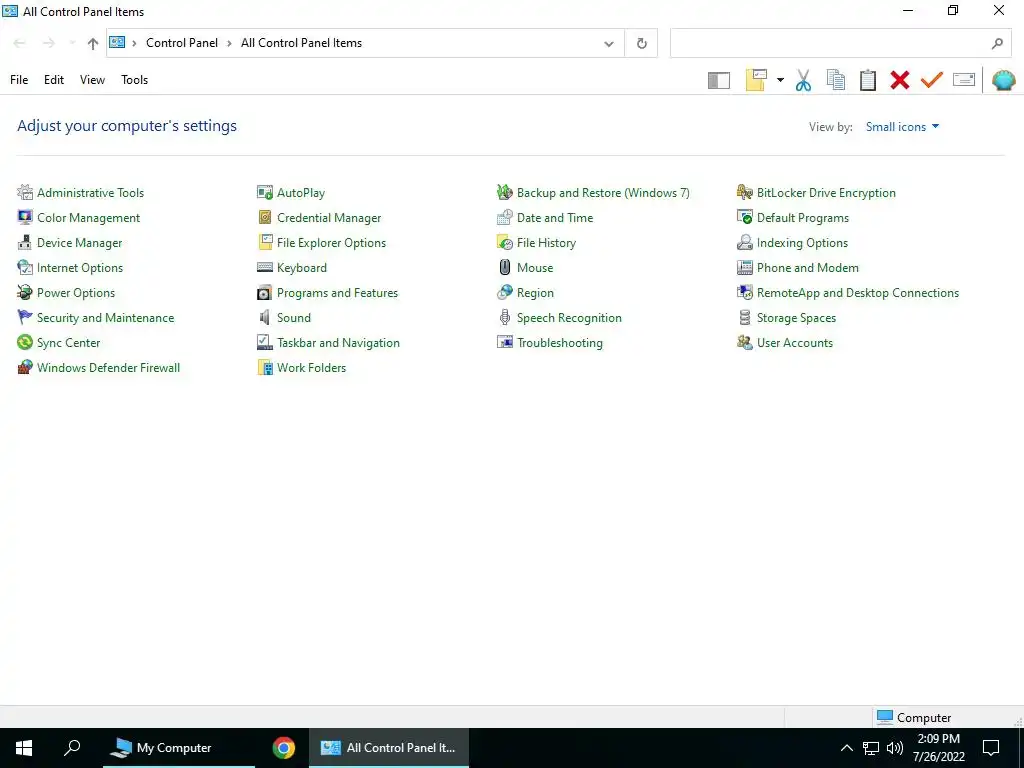Click the Sound speaker icon
Viewport: 1024px width, 768px height.
point(264,317)
